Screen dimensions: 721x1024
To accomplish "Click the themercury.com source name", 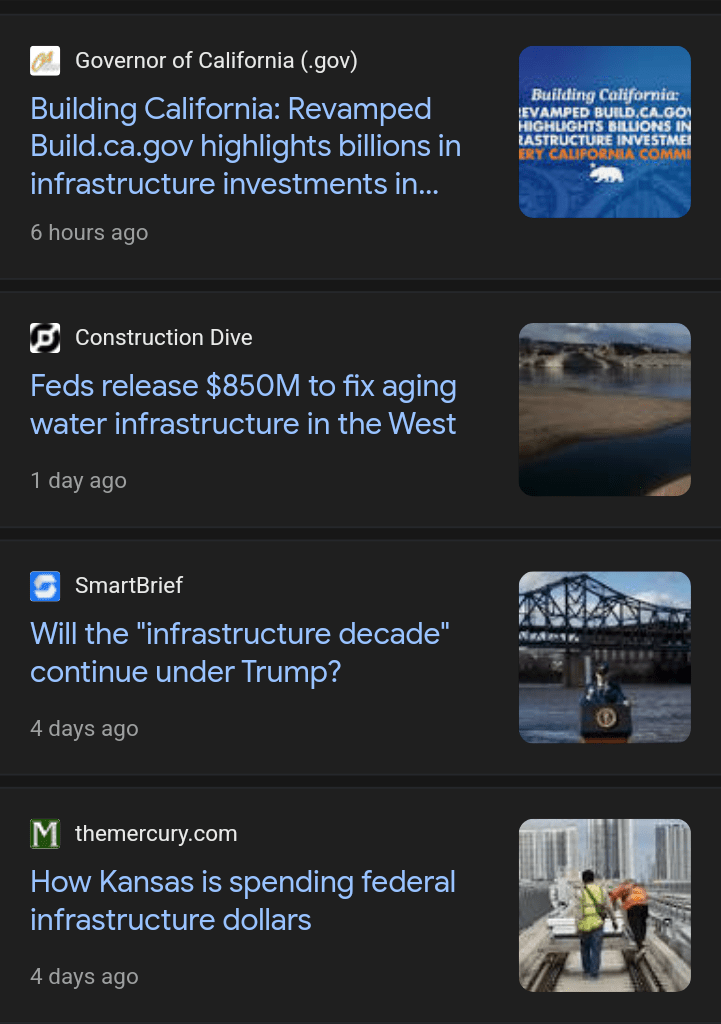I will coord(156,834).
